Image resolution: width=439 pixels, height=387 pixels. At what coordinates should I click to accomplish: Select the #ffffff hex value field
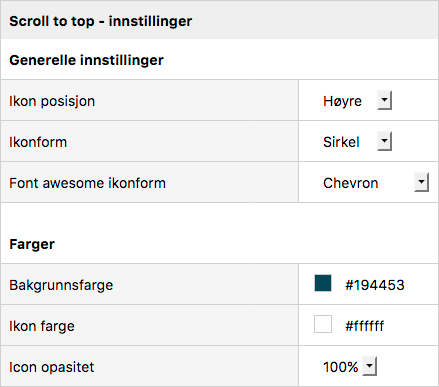point(364,326)
